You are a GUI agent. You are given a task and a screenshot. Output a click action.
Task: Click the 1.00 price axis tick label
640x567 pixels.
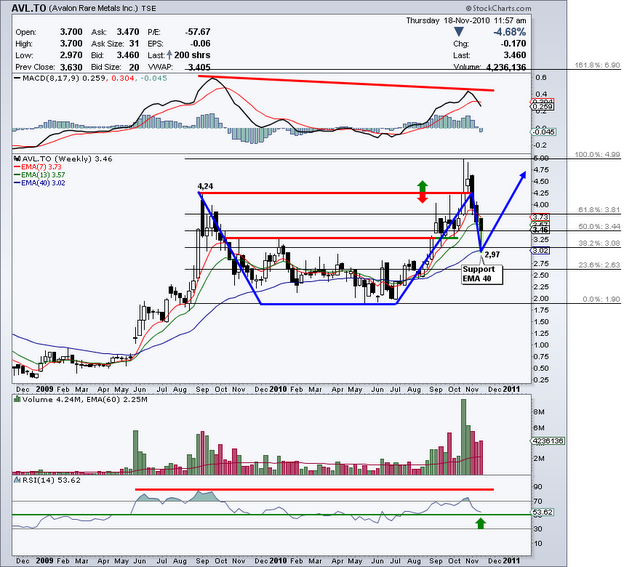[x=541, y=345]
